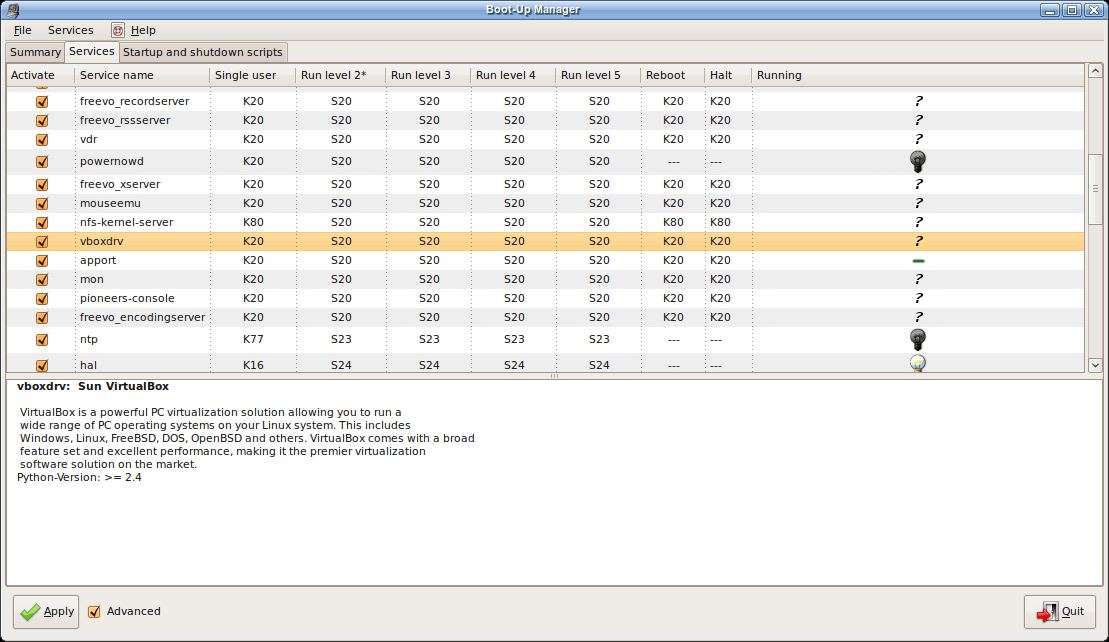1109x642 pixels.
Task: Uncheck the Advanced option
Action: pyautogui.click(x=94, y=611)
